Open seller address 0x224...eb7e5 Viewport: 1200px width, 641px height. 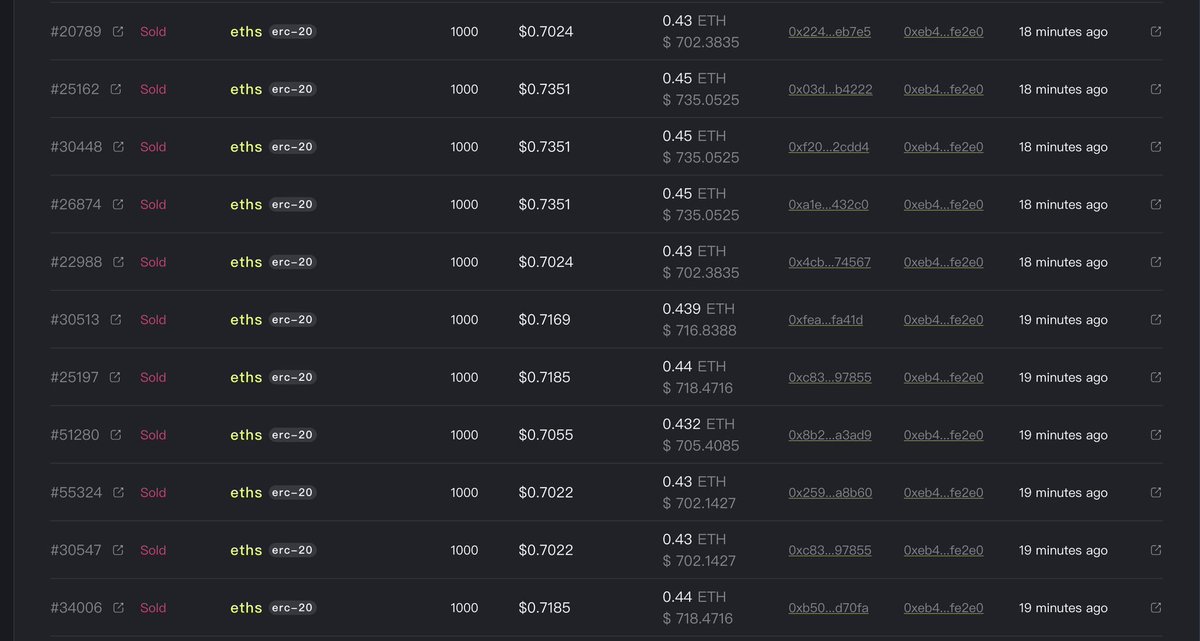[829, 32]
